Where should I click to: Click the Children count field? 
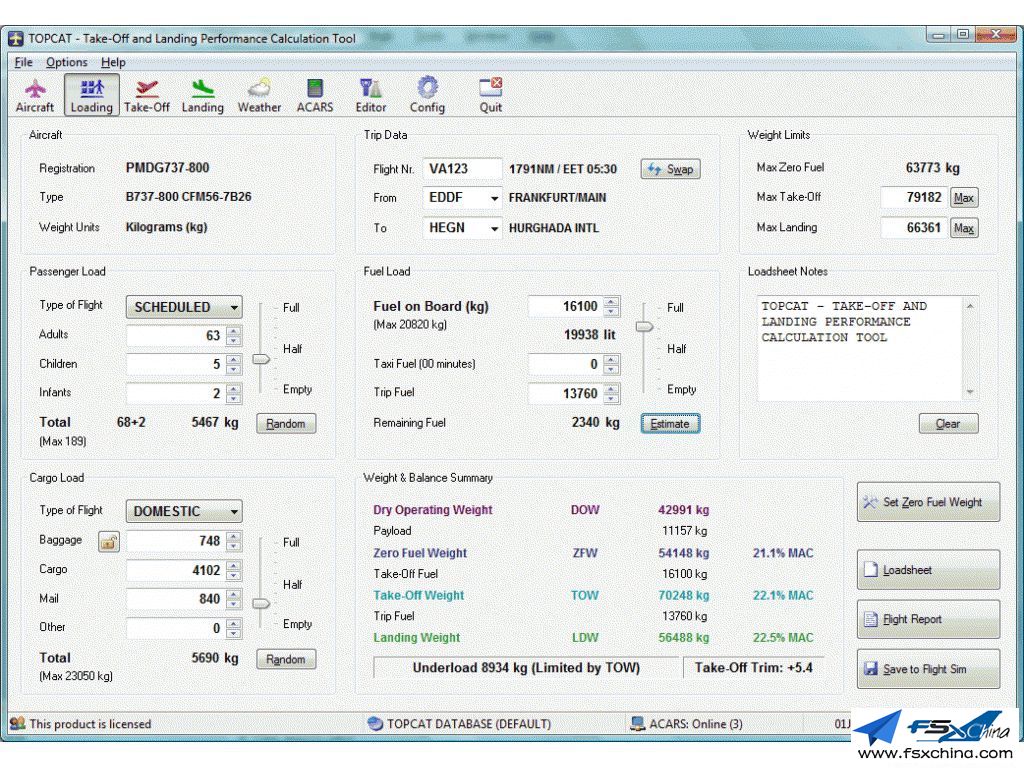(x=175, y=364)
